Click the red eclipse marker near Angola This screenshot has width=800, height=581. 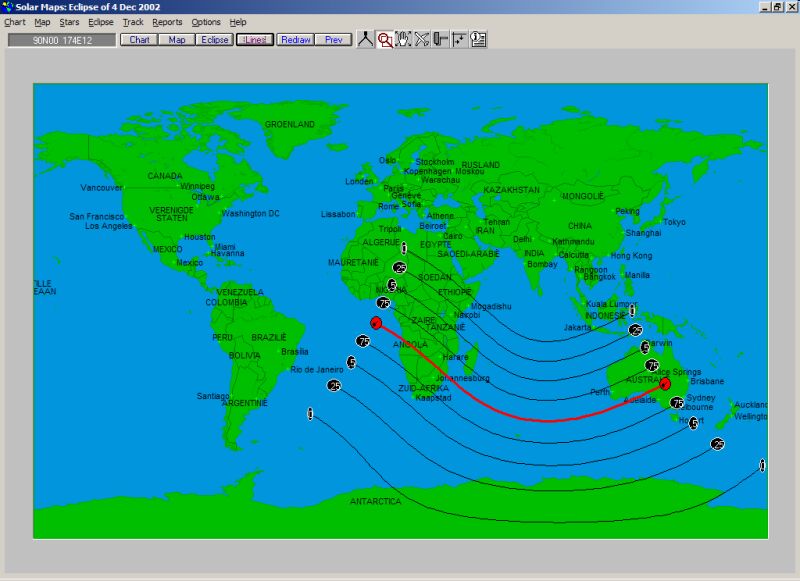click(376, 322)
